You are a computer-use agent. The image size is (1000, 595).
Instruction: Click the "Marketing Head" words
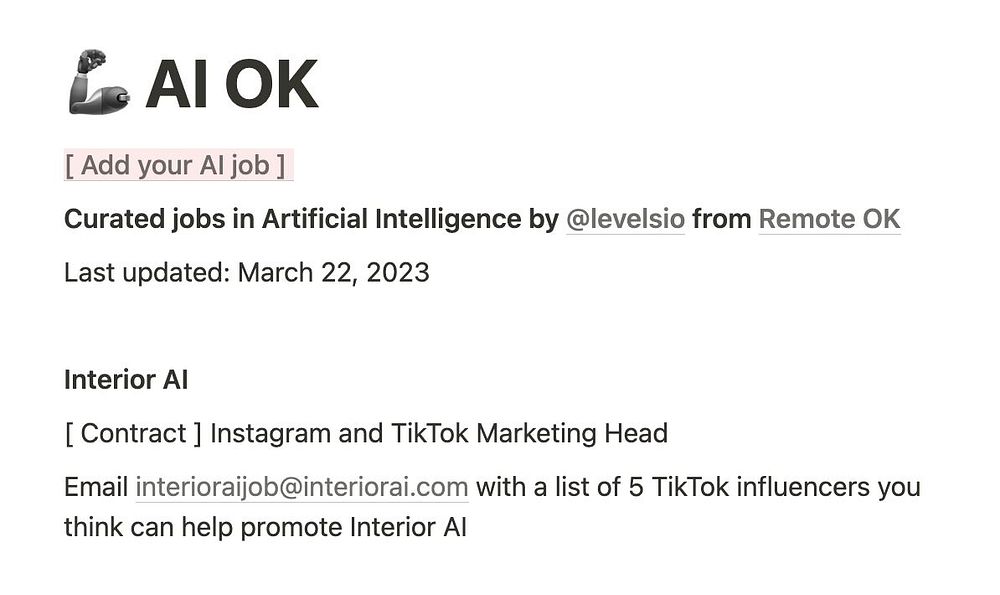pyautogui.click(x=572, y=434)
